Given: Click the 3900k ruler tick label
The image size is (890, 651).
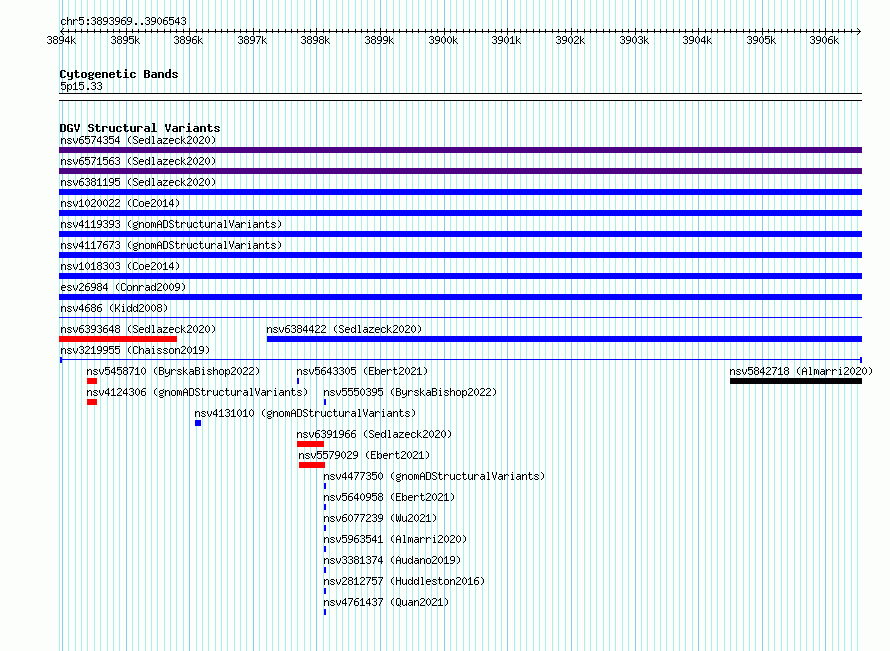Looking at the screenshot, I should [443, 40].
